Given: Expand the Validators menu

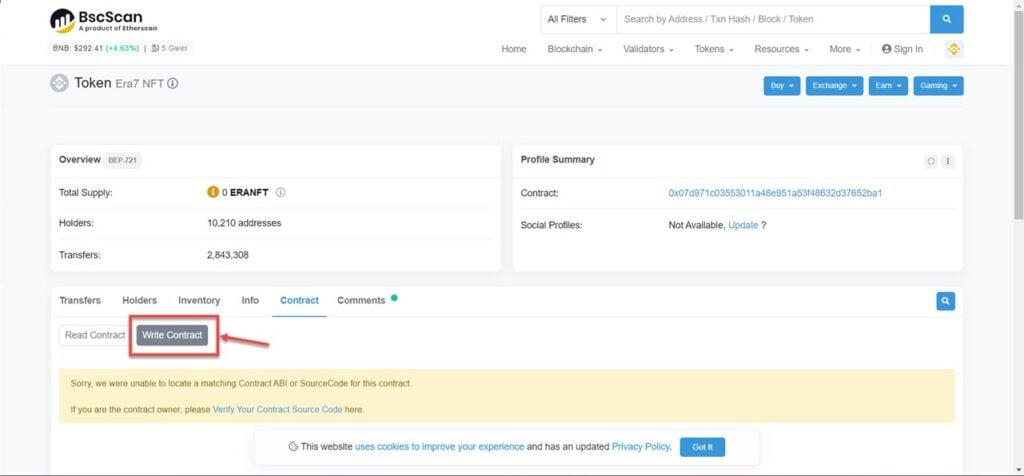Looking at the screenshot, I should 648,49.
